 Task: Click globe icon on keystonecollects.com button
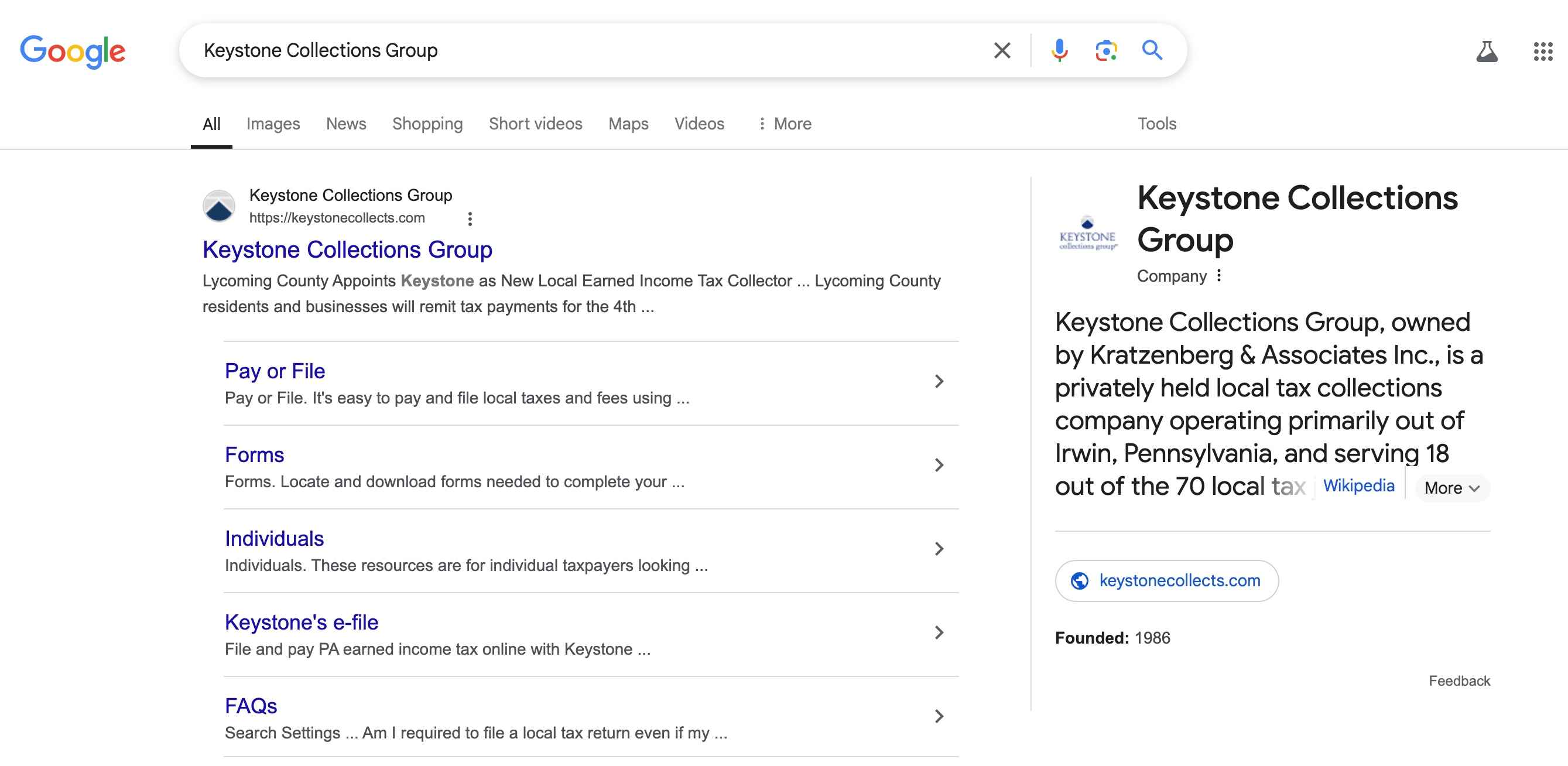click(1079, 581)
